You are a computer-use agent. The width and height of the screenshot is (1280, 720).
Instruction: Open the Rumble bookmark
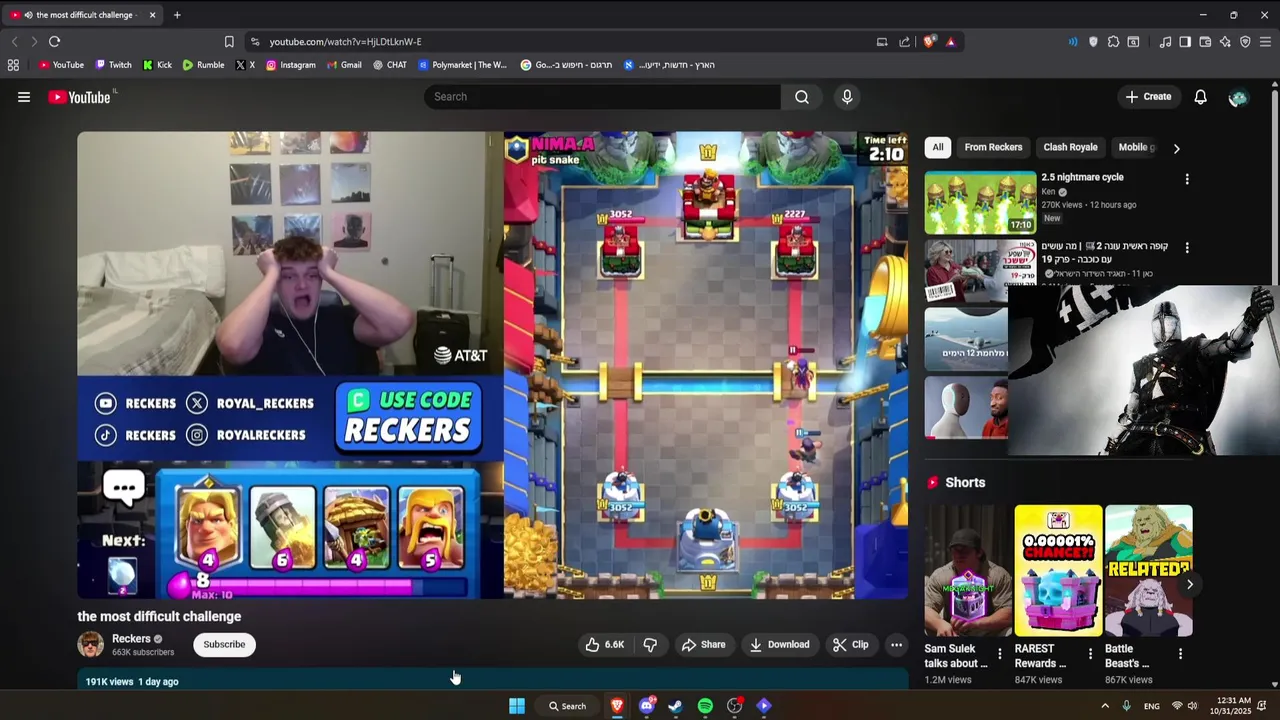(203, 65)
